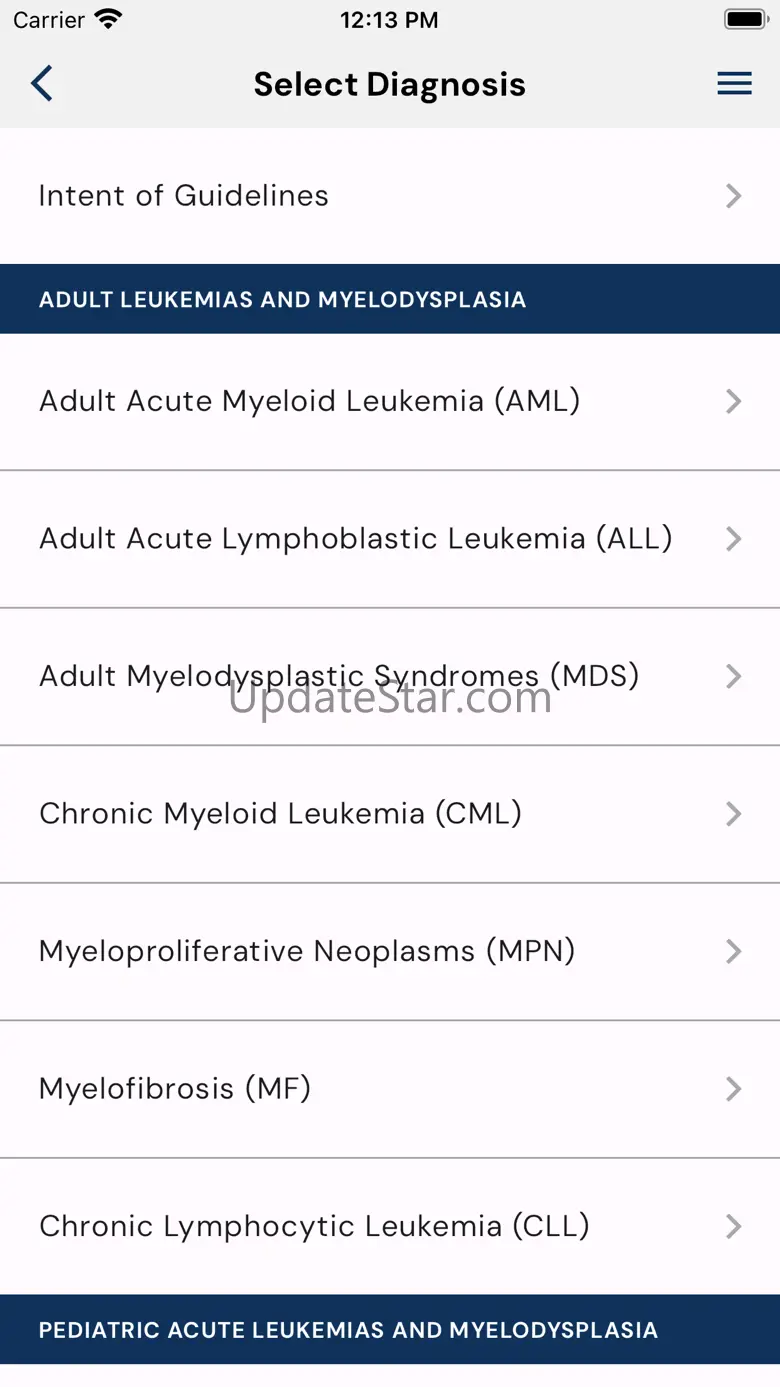This screenshot has height=1387, width=780.
Task: Select Adult Acute Lymphoblastic Leukemia (ALL)
Action: coord(355,539)
